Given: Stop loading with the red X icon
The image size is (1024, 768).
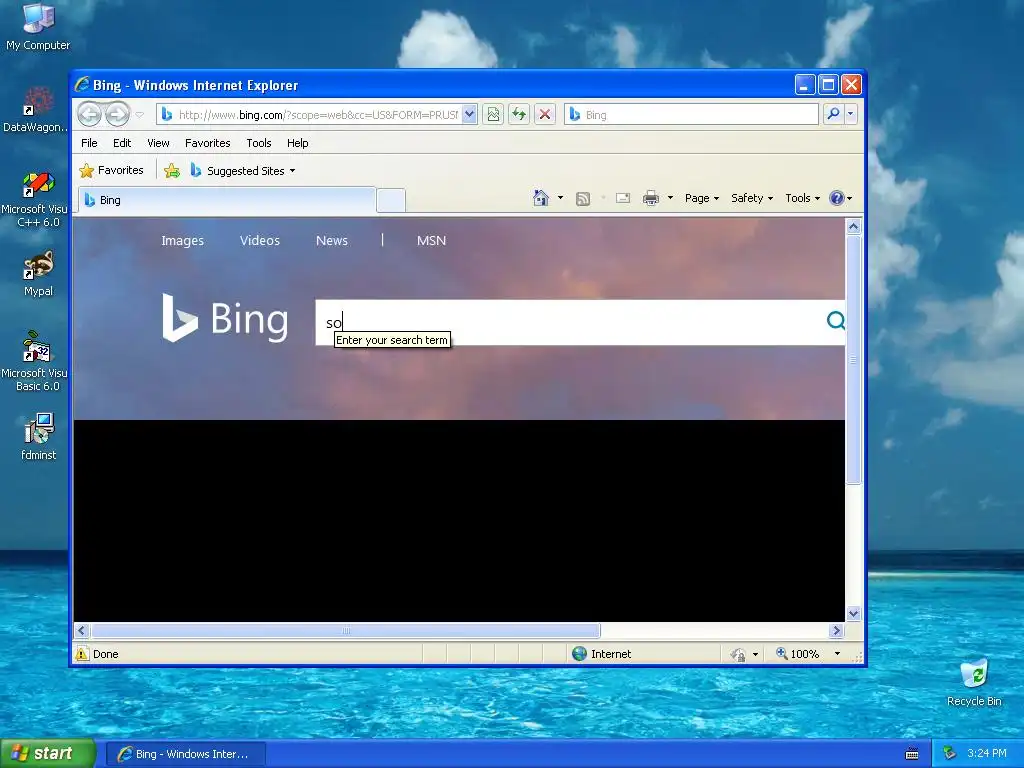Looking at the screenshot, I should pos(545,114).
